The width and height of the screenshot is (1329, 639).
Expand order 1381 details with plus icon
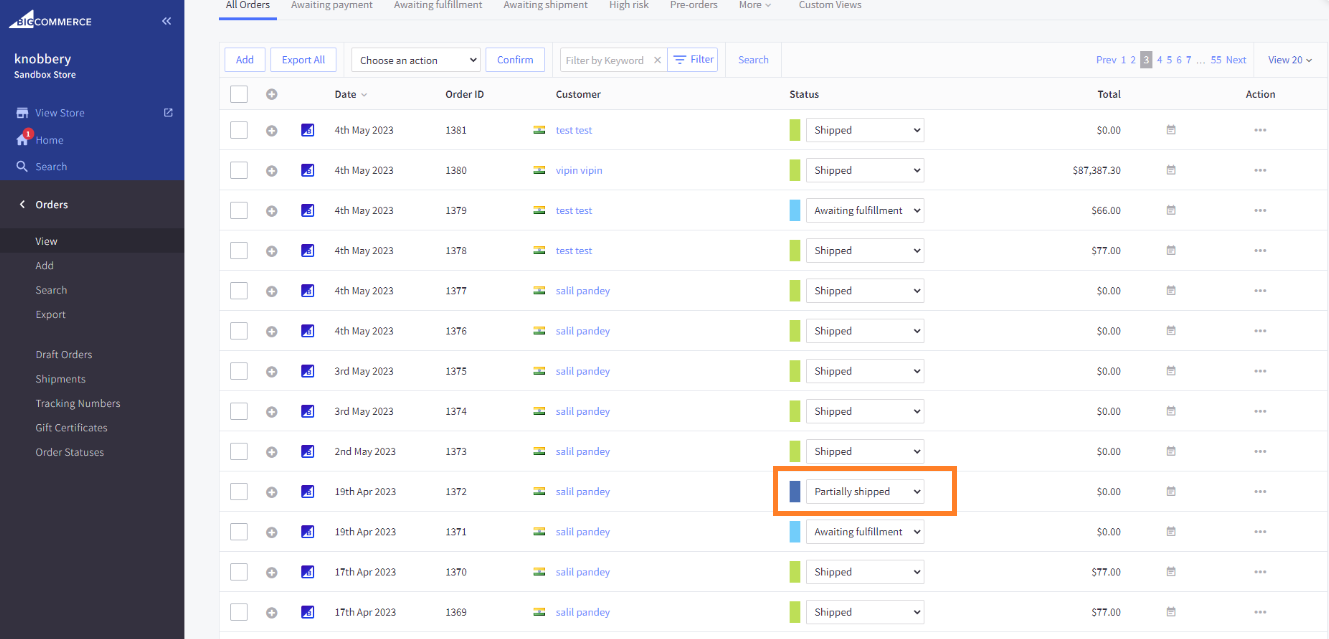pos(271,130)
